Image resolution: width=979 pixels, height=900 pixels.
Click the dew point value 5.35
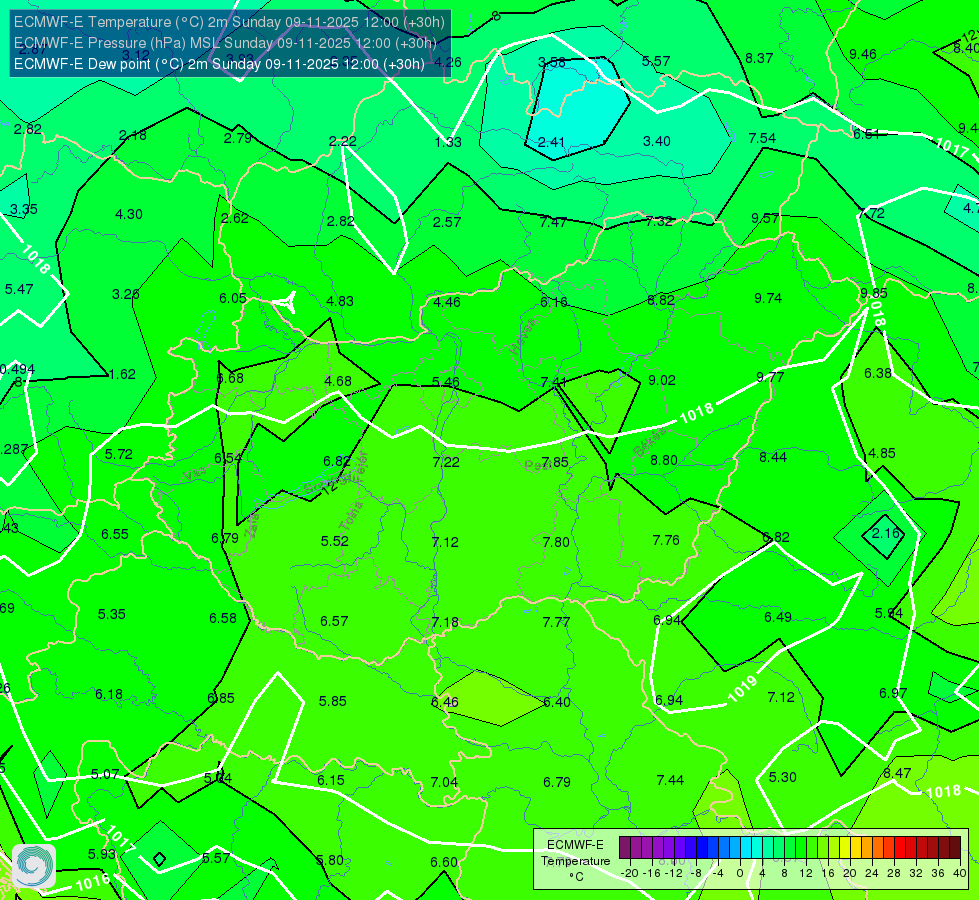click(112, 615)
